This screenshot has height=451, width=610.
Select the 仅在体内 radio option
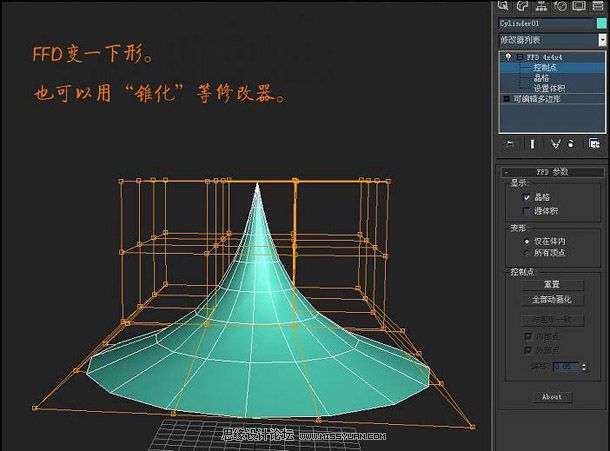click(526, 241)
